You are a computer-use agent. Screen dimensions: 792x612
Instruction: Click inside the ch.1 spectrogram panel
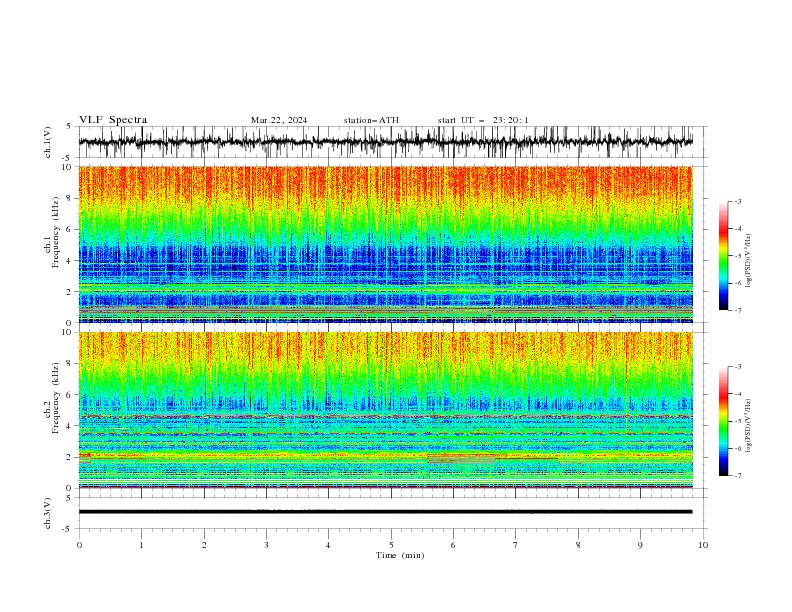(x=386, y=244)
